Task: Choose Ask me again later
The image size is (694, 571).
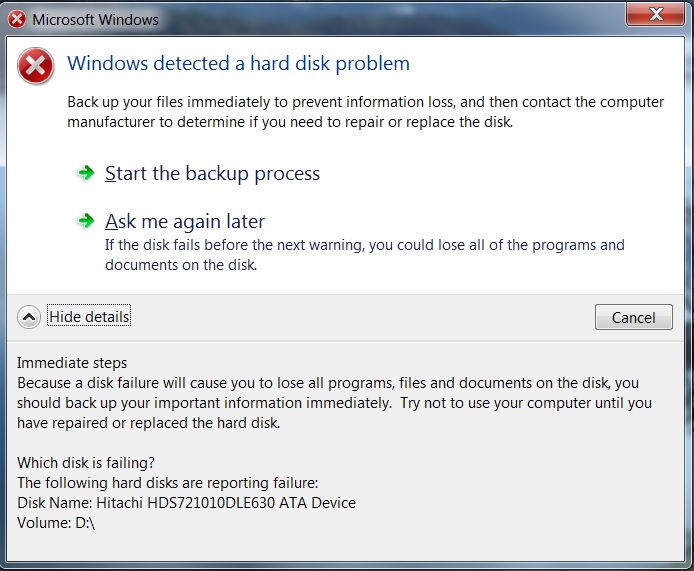Action: [x=185, y=221]
